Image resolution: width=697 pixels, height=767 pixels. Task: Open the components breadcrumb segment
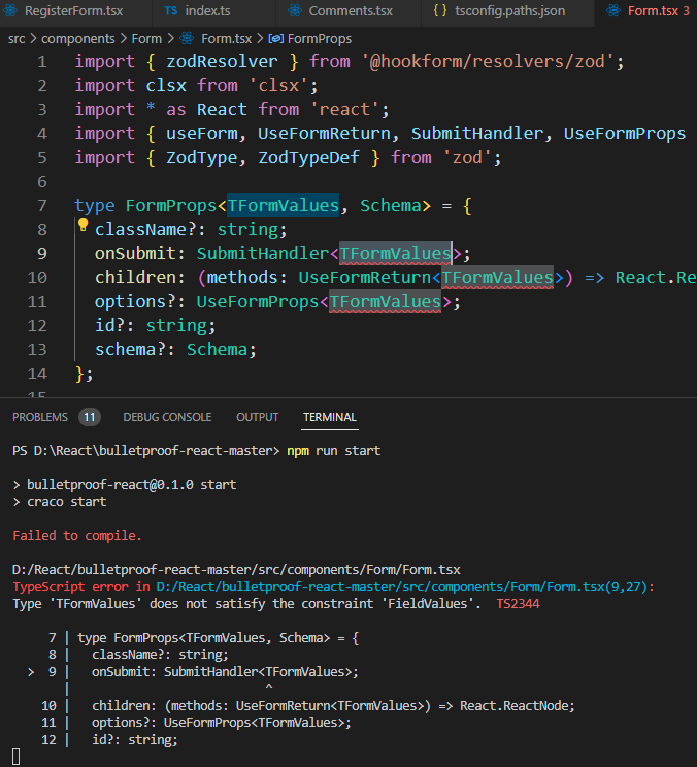(77, 39)
